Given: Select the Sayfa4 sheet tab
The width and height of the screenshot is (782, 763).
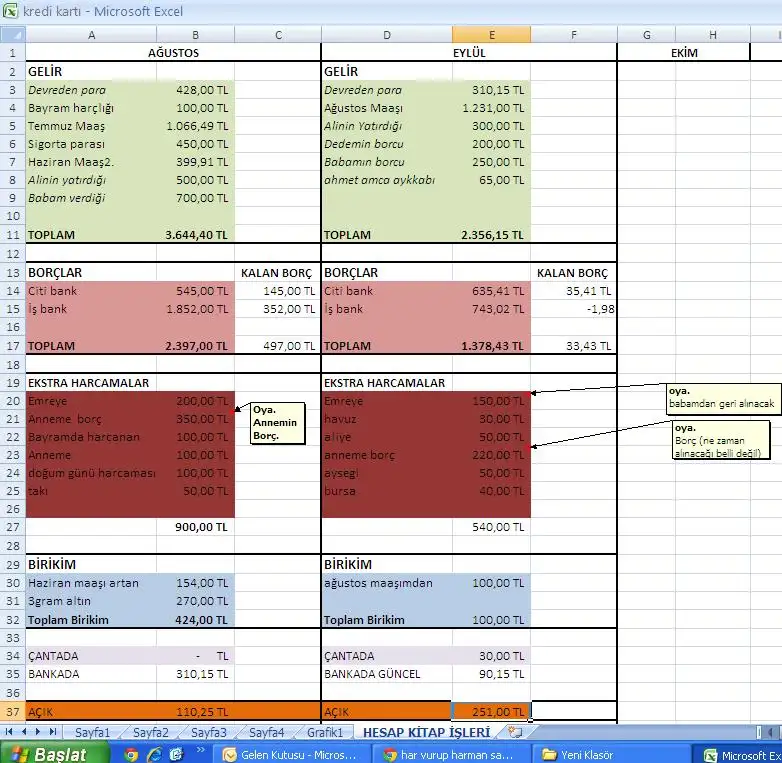Looking at the screenshot, I should (266, 732).
